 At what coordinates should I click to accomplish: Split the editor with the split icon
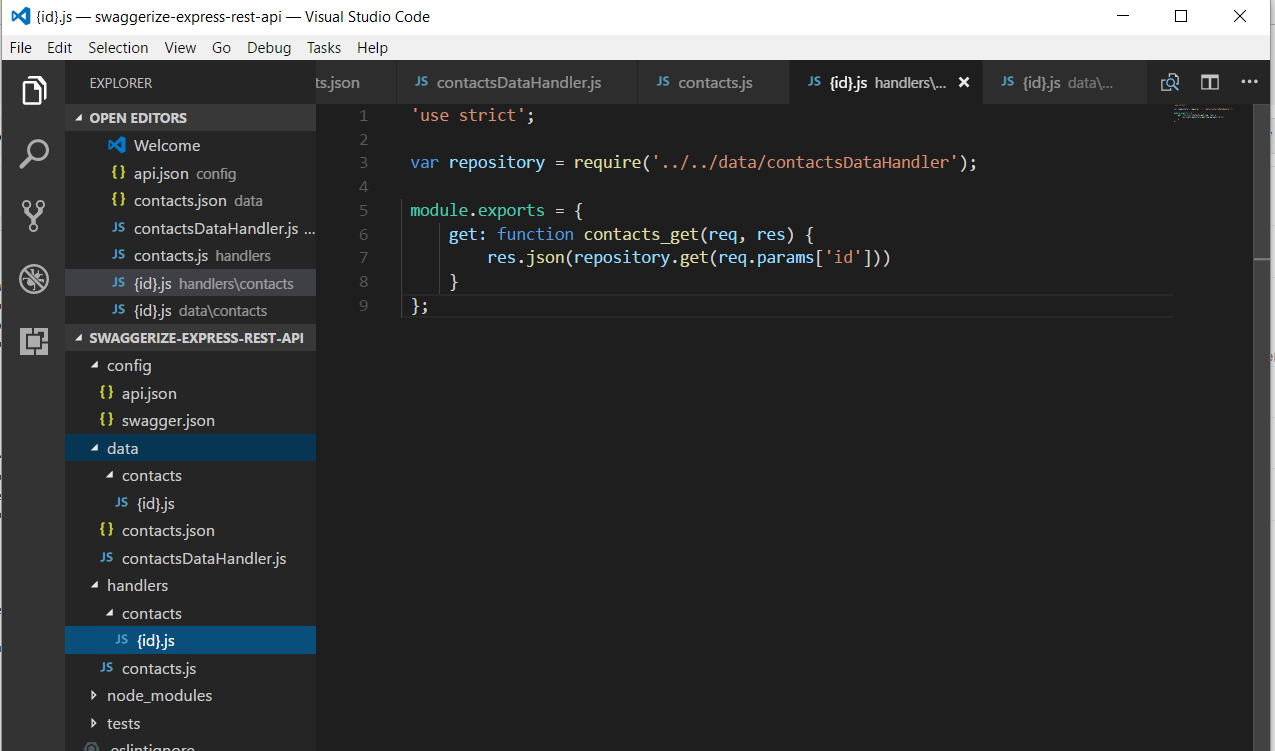[1210, 83]
